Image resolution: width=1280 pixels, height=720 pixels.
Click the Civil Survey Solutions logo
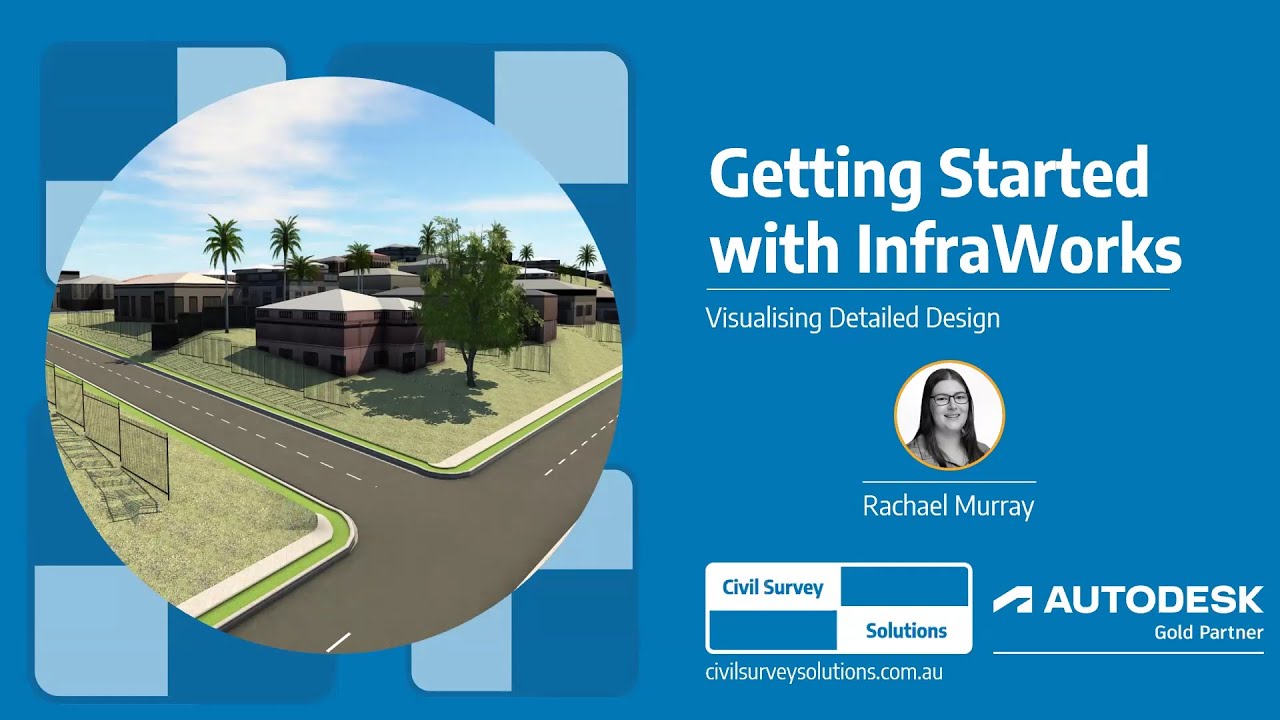point(838,608)
